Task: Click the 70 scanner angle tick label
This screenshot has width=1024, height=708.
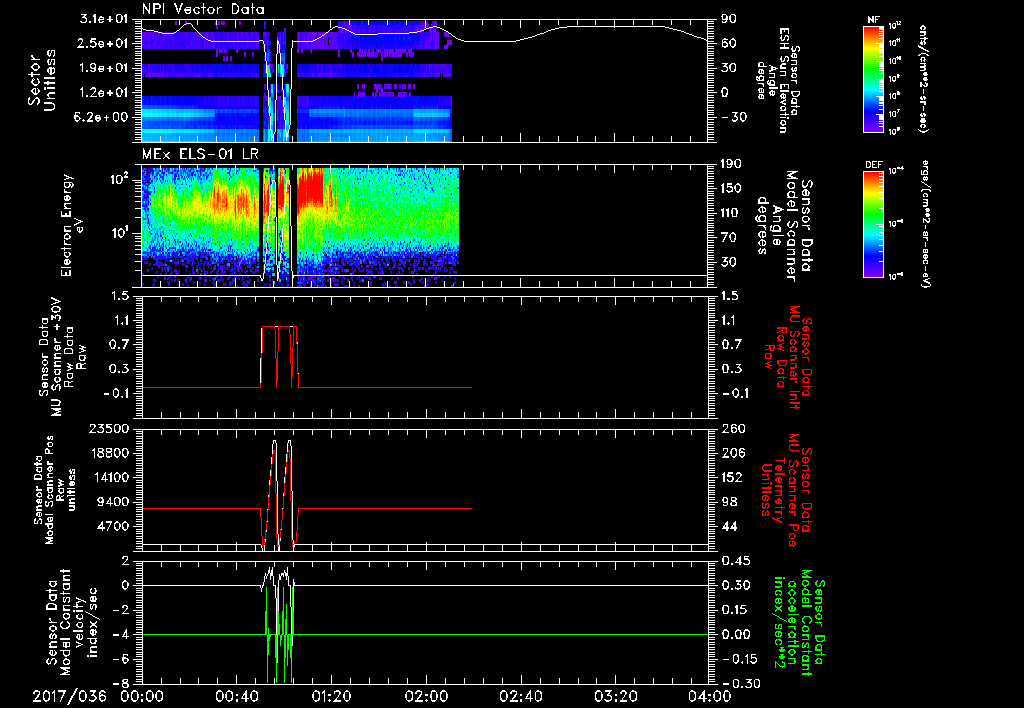Action: tap(728, 237)
